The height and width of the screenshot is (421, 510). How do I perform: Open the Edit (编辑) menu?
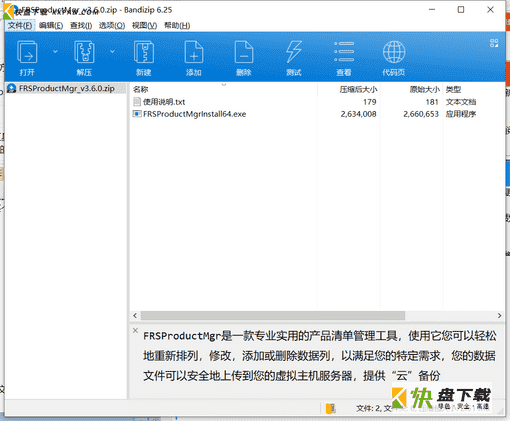tap(51, 26)
